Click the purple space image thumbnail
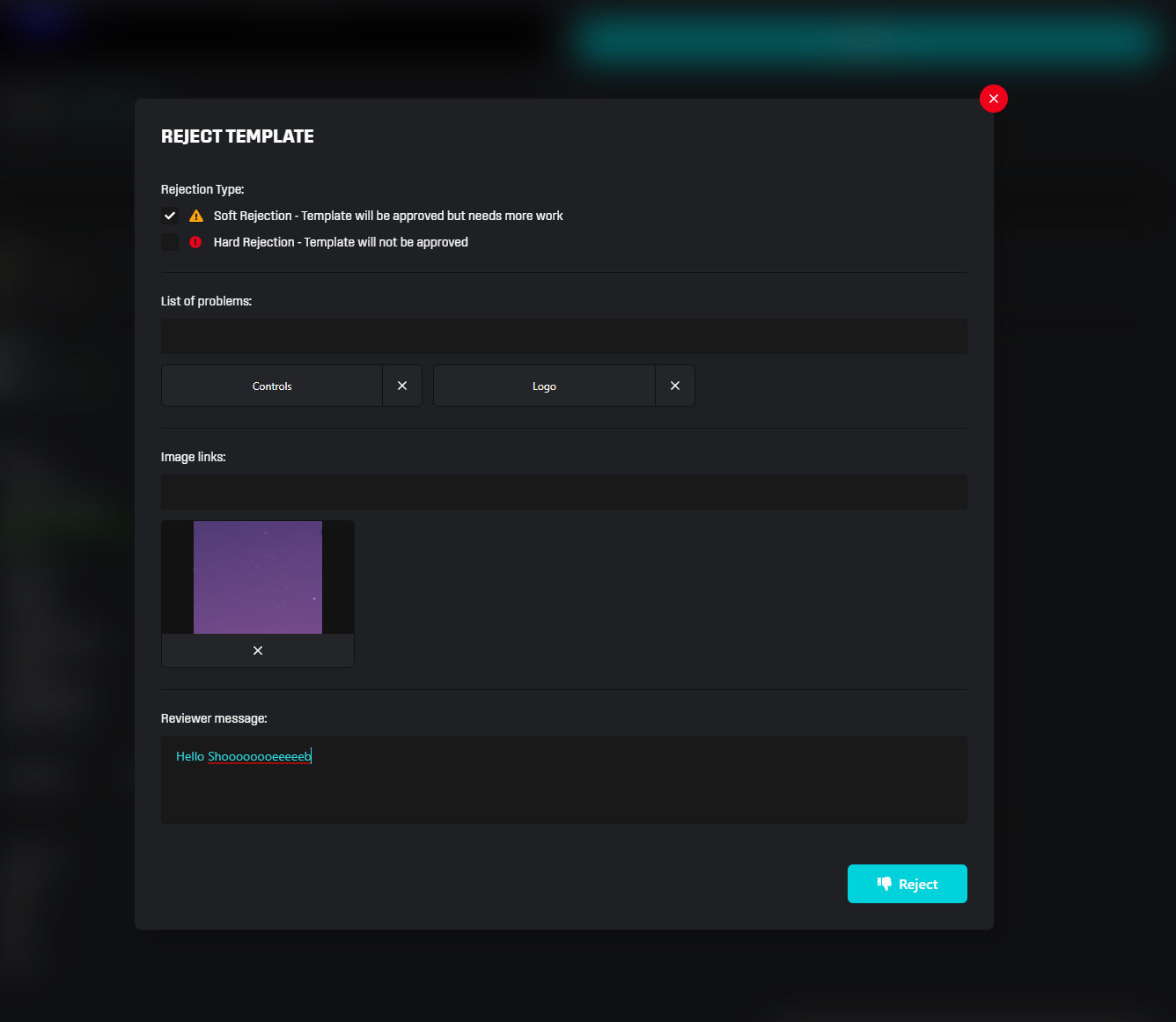 point(257,577)
